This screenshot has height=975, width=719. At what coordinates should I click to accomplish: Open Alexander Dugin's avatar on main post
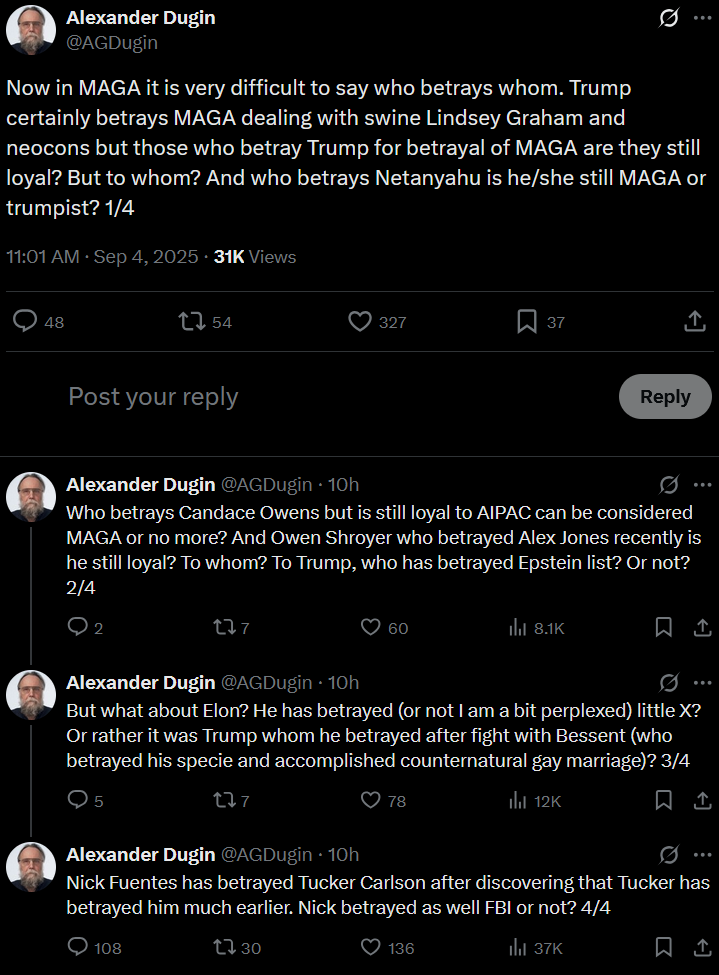[31, 30]
